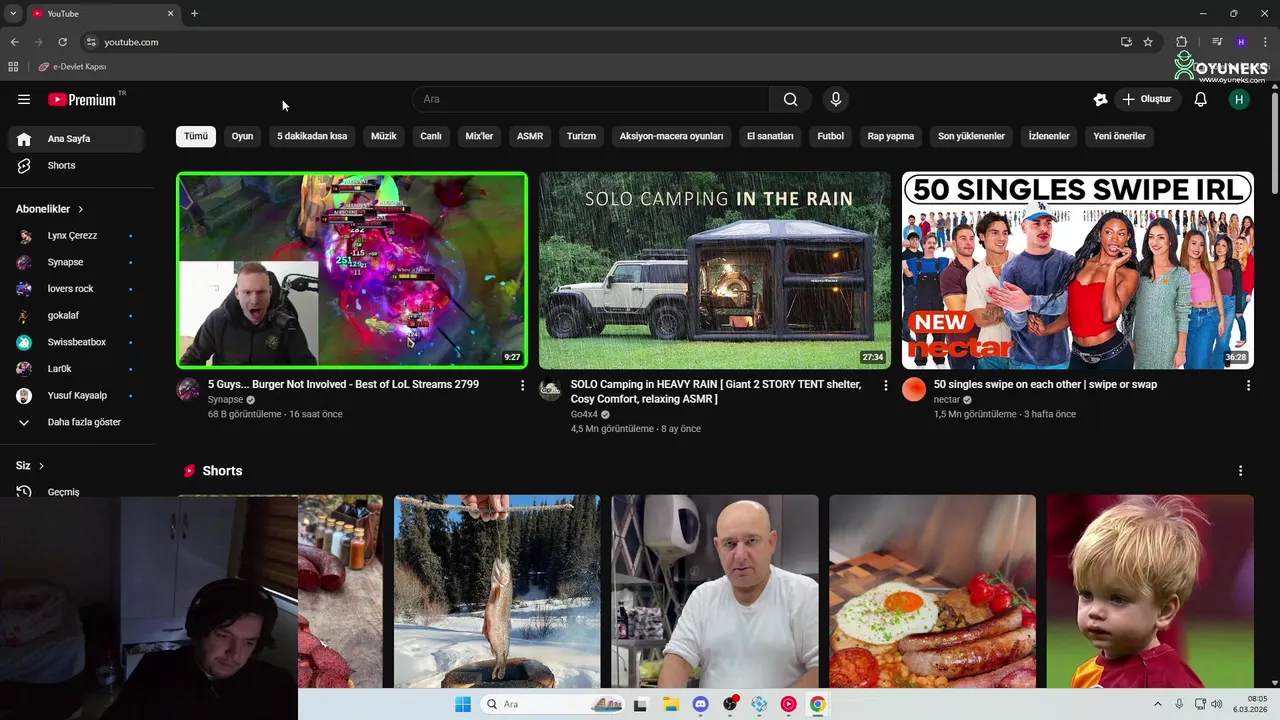Click the YouTube search input field
The image size is (1280, 720).
tap(590, 99)
